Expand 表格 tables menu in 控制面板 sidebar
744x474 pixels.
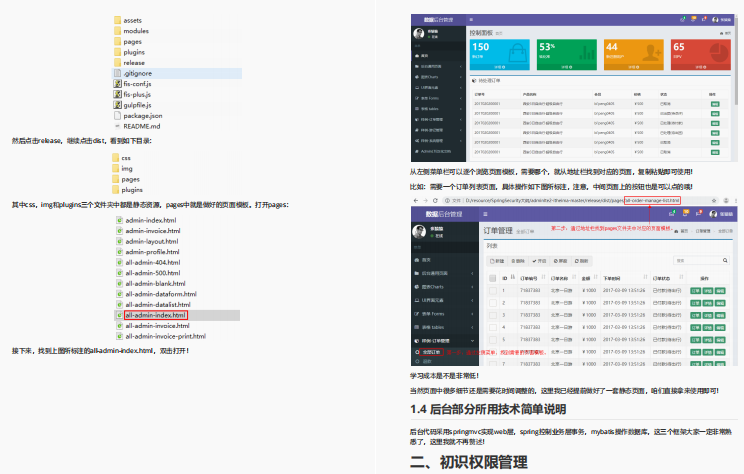(x=438, y=109)
